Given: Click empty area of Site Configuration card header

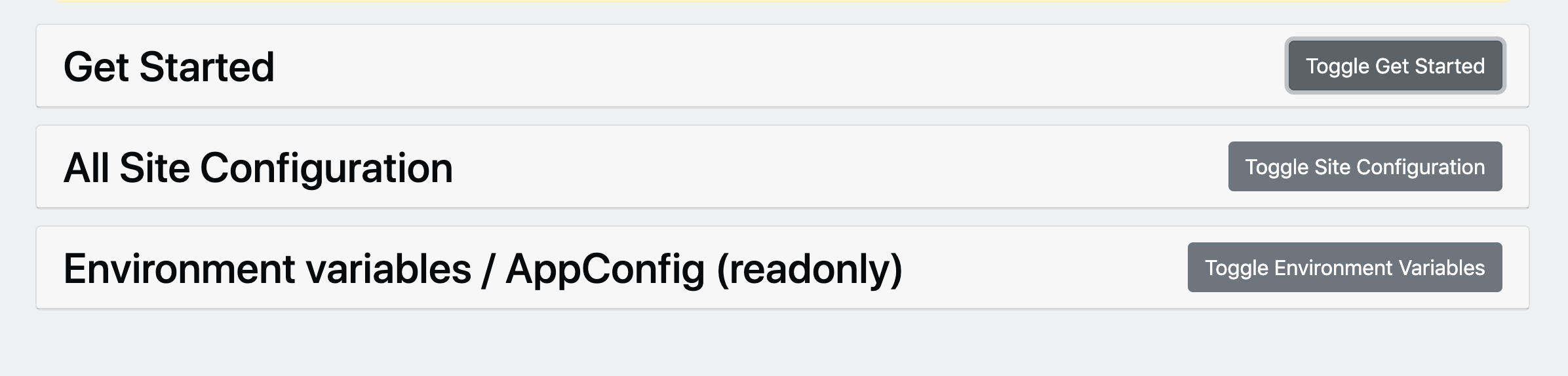Looking at the screenshot, I should coord(787,167).
